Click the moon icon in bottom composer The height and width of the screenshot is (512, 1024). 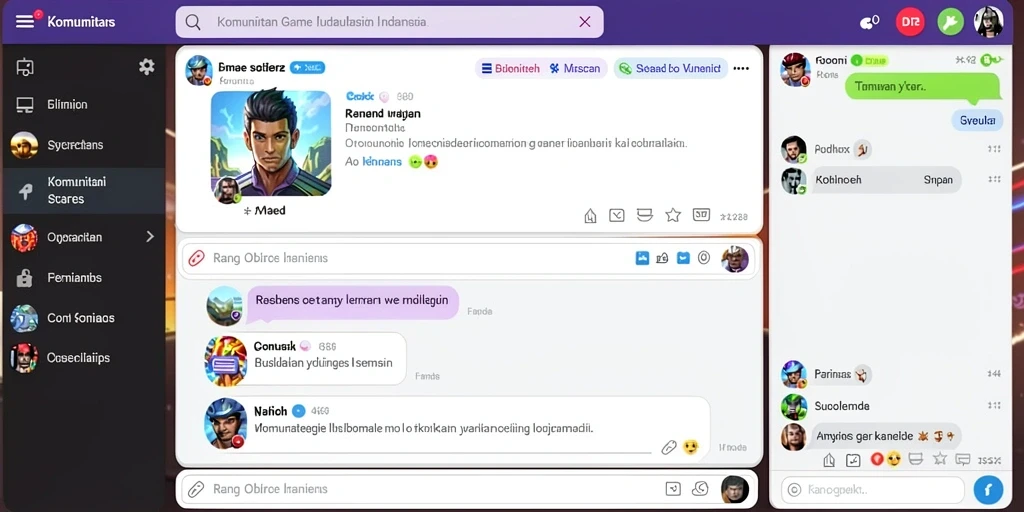pyautogui.click(x=700, y=488)
